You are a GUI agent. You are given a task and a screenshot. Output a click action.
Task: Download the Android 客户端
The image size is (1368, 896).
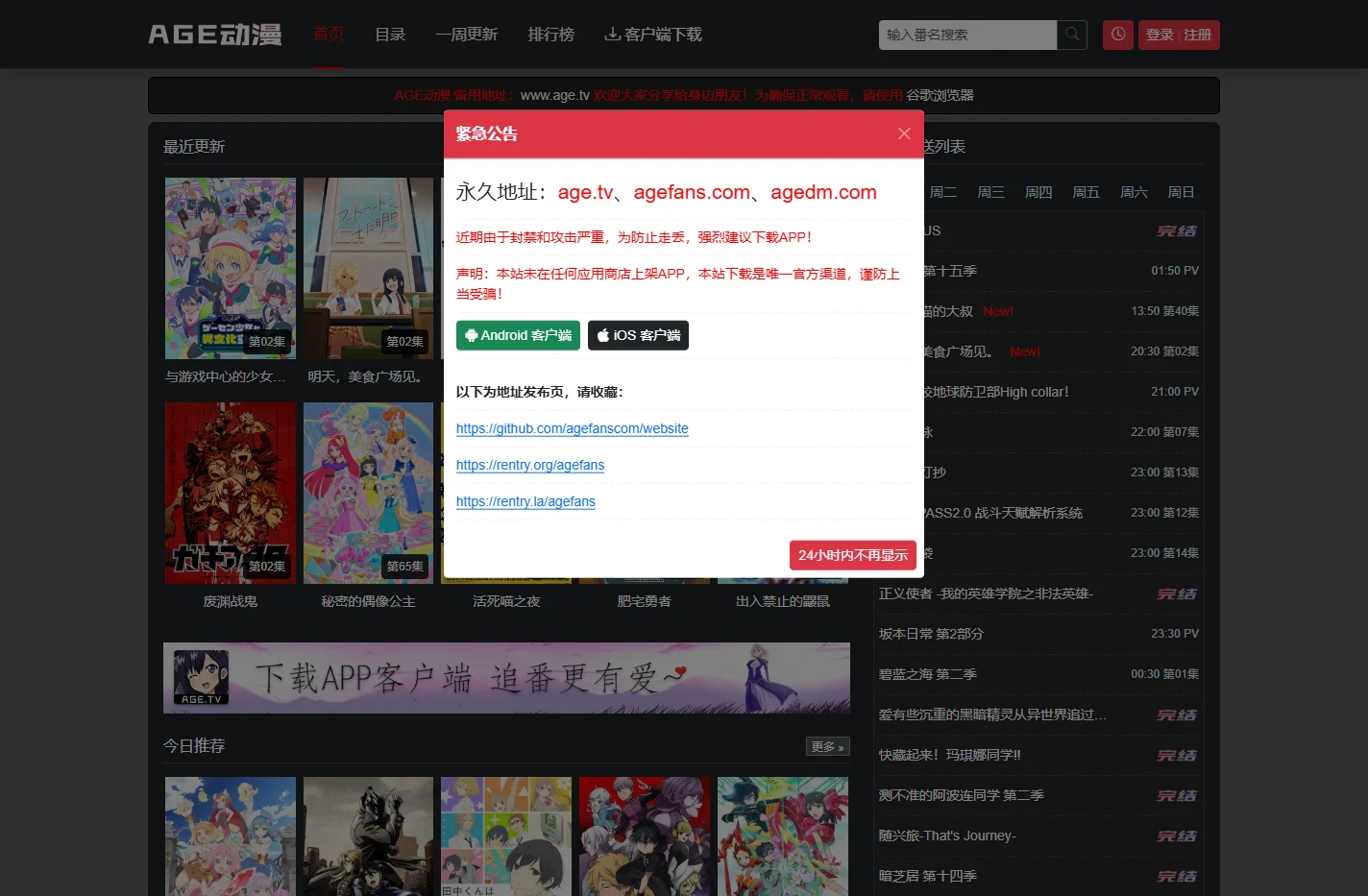(518, 335)
